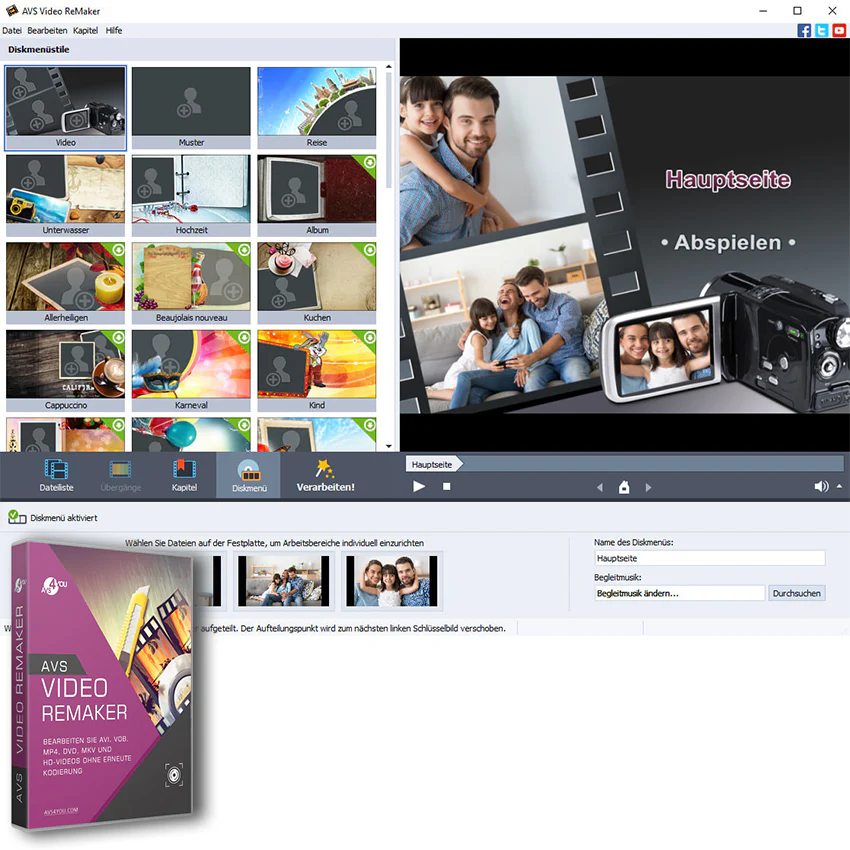Click download badge on Beaujolais nouveau style
The width and height of the screenshot is (850, 850).
pos(244,249)
